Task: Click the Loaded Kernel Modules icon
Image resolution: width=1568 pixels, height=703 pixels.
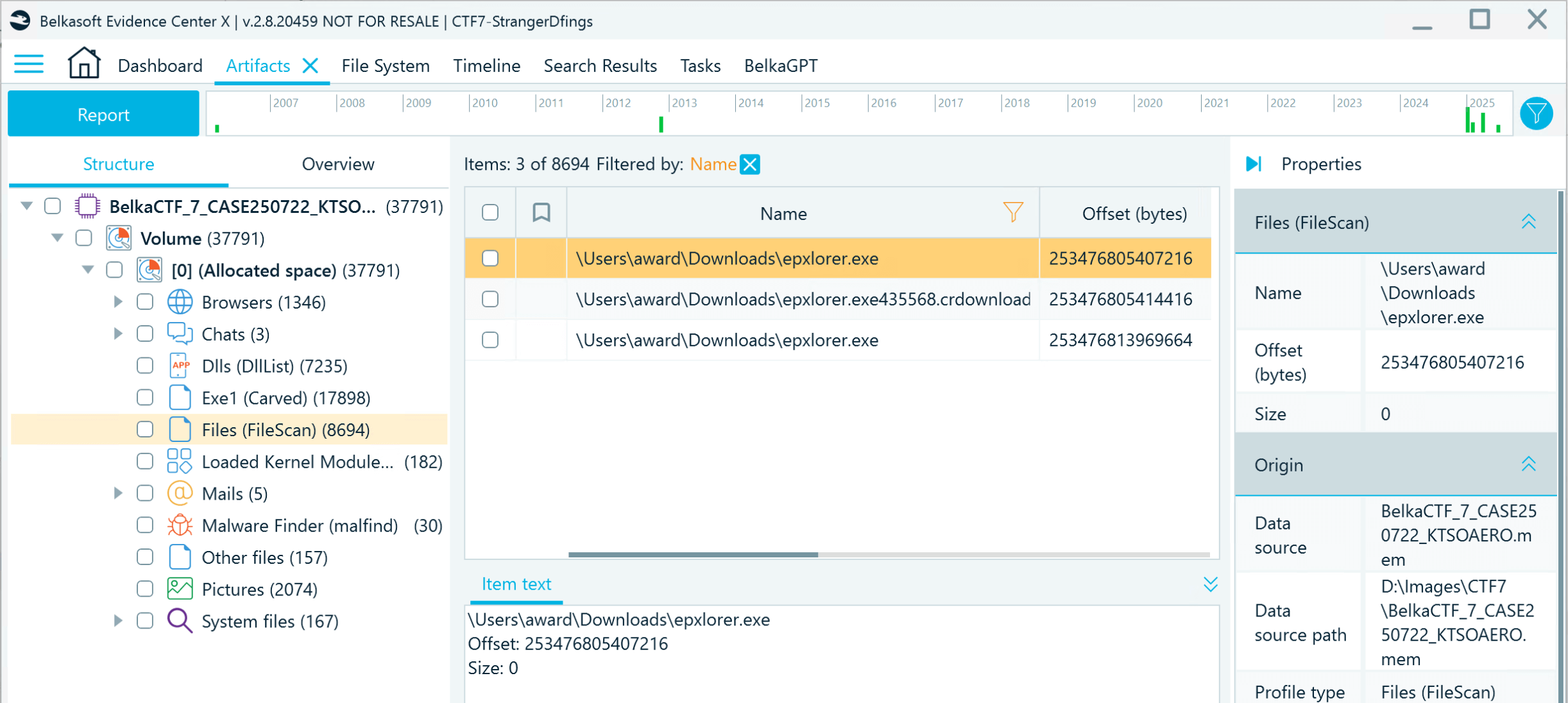Action: 180,461
